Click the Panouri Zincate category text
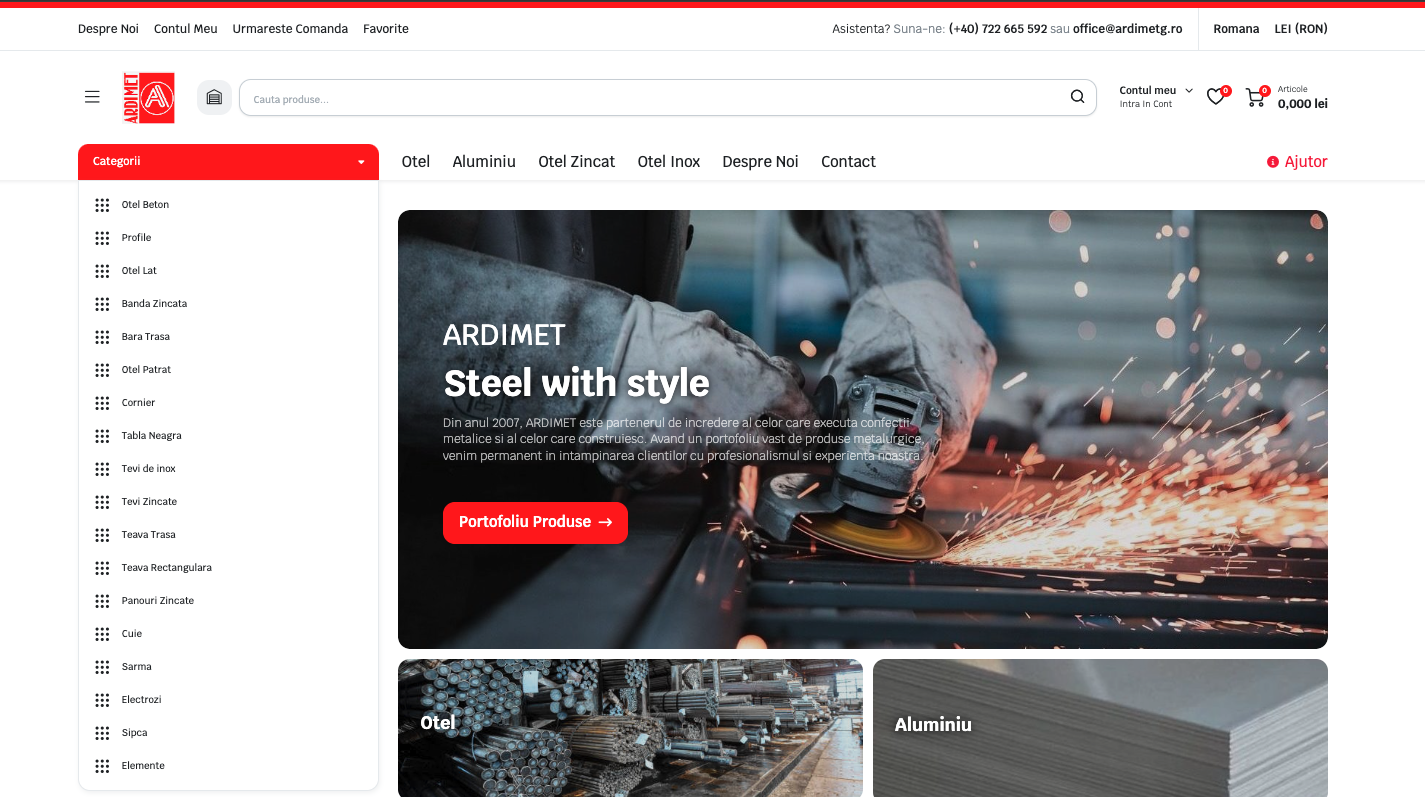This screenshot has width=1425, height=797. pos(158,601)
